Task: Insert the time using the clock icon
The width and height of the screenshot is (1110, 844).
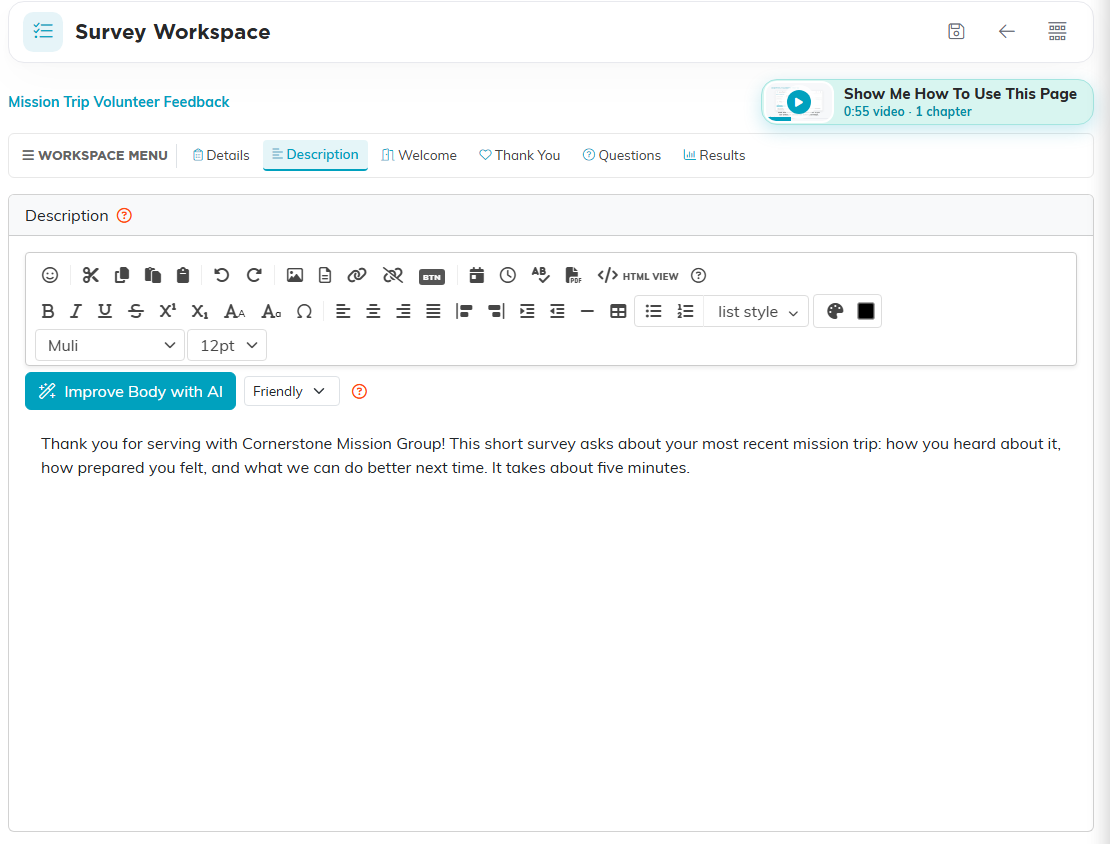Action: point(508,275)
